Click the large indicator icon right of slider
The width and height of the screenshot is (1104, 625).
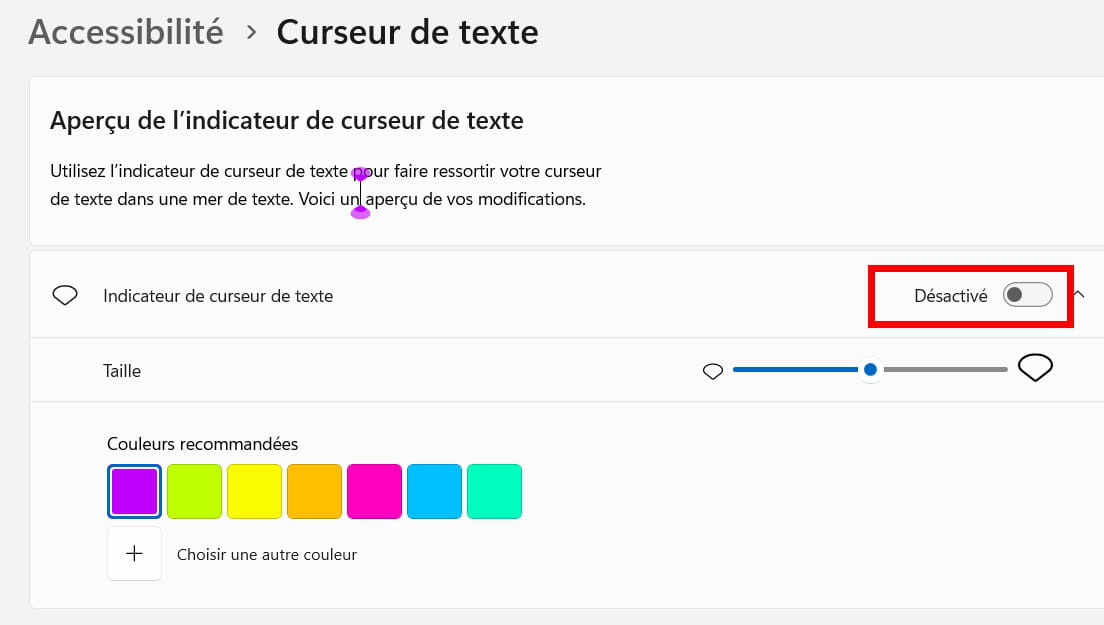1035,368
